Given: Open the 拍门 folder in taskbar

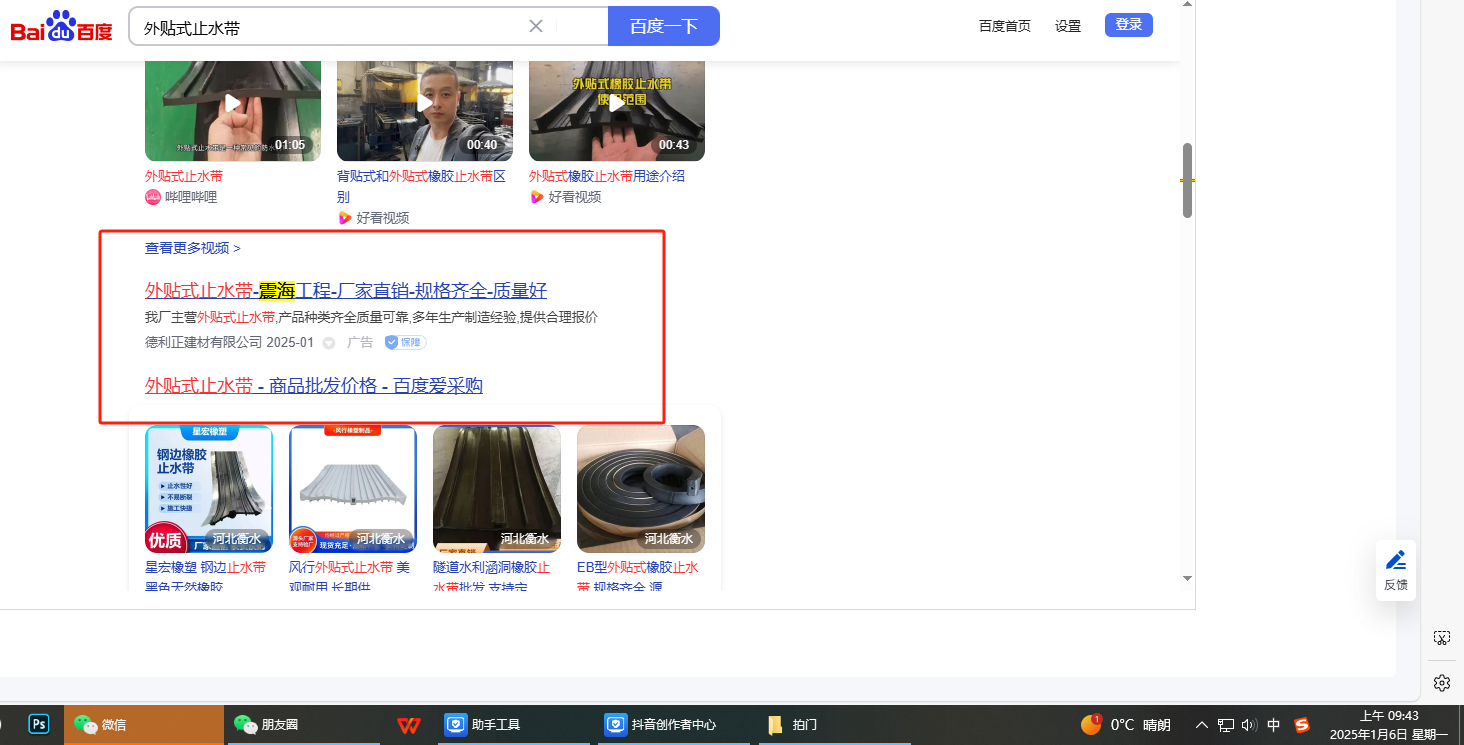Looking at the screenshot, I should (x=834, y=724).
